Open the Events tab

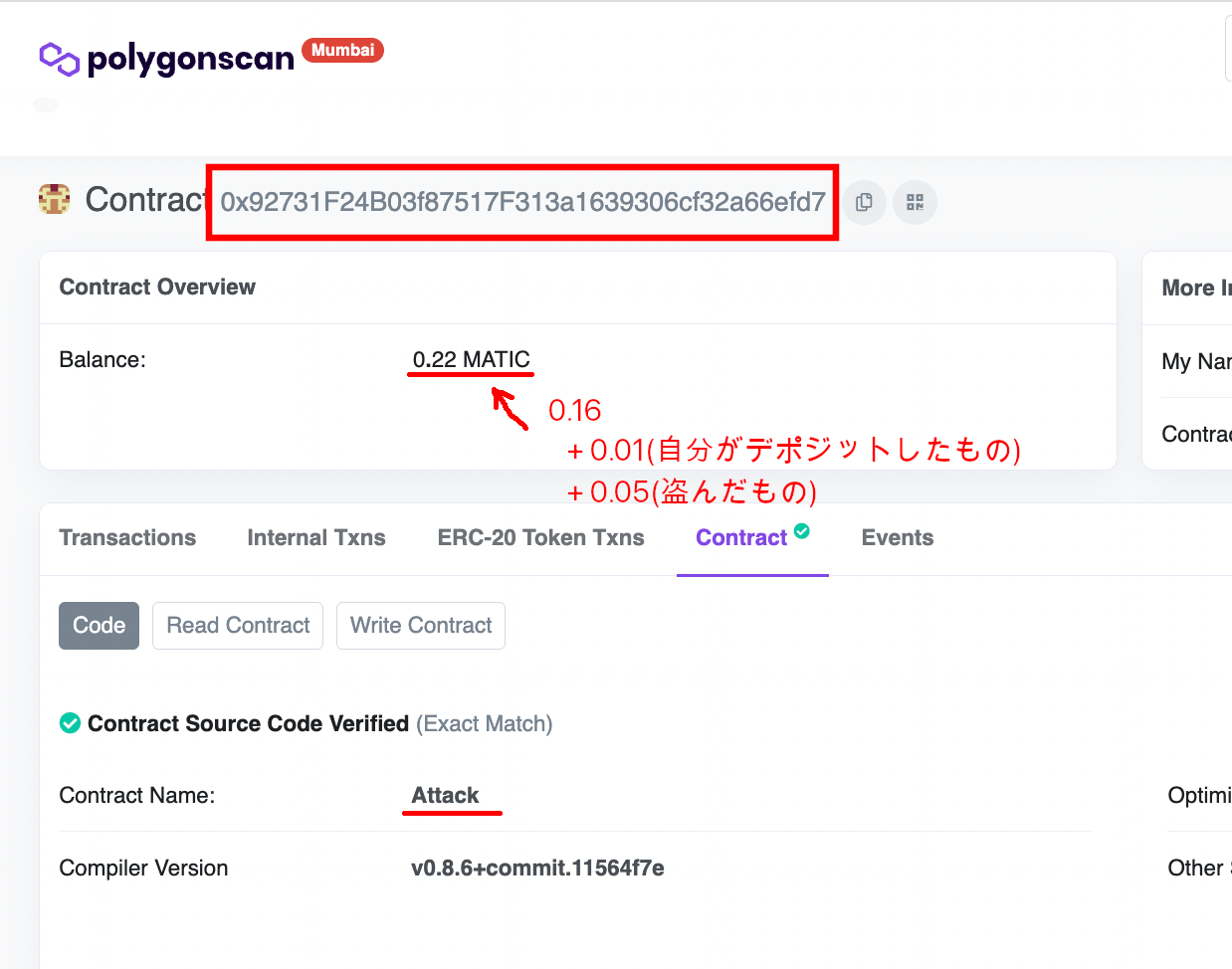pos(898,538)
